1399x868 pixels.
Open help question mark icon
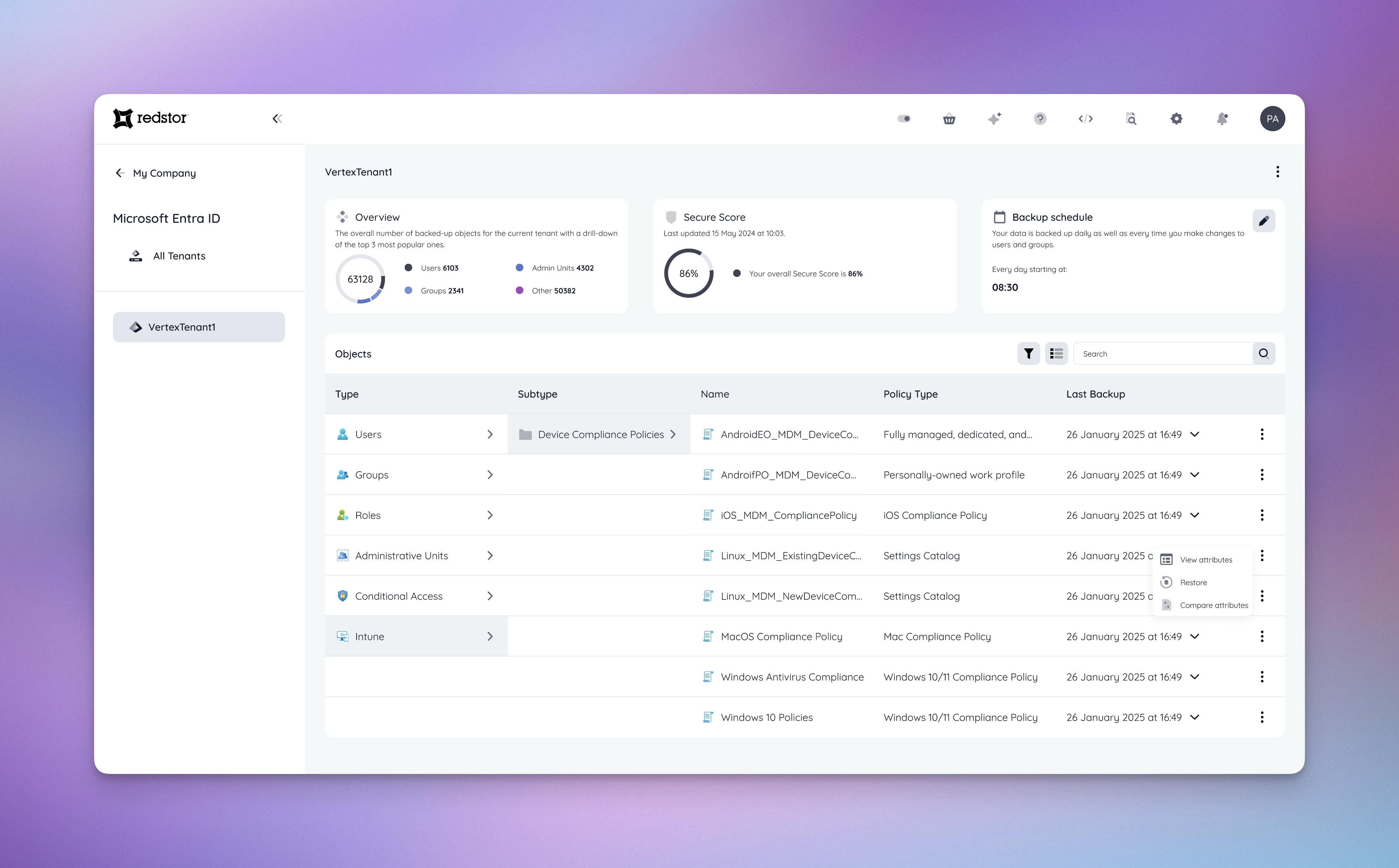coord(1040,119)
